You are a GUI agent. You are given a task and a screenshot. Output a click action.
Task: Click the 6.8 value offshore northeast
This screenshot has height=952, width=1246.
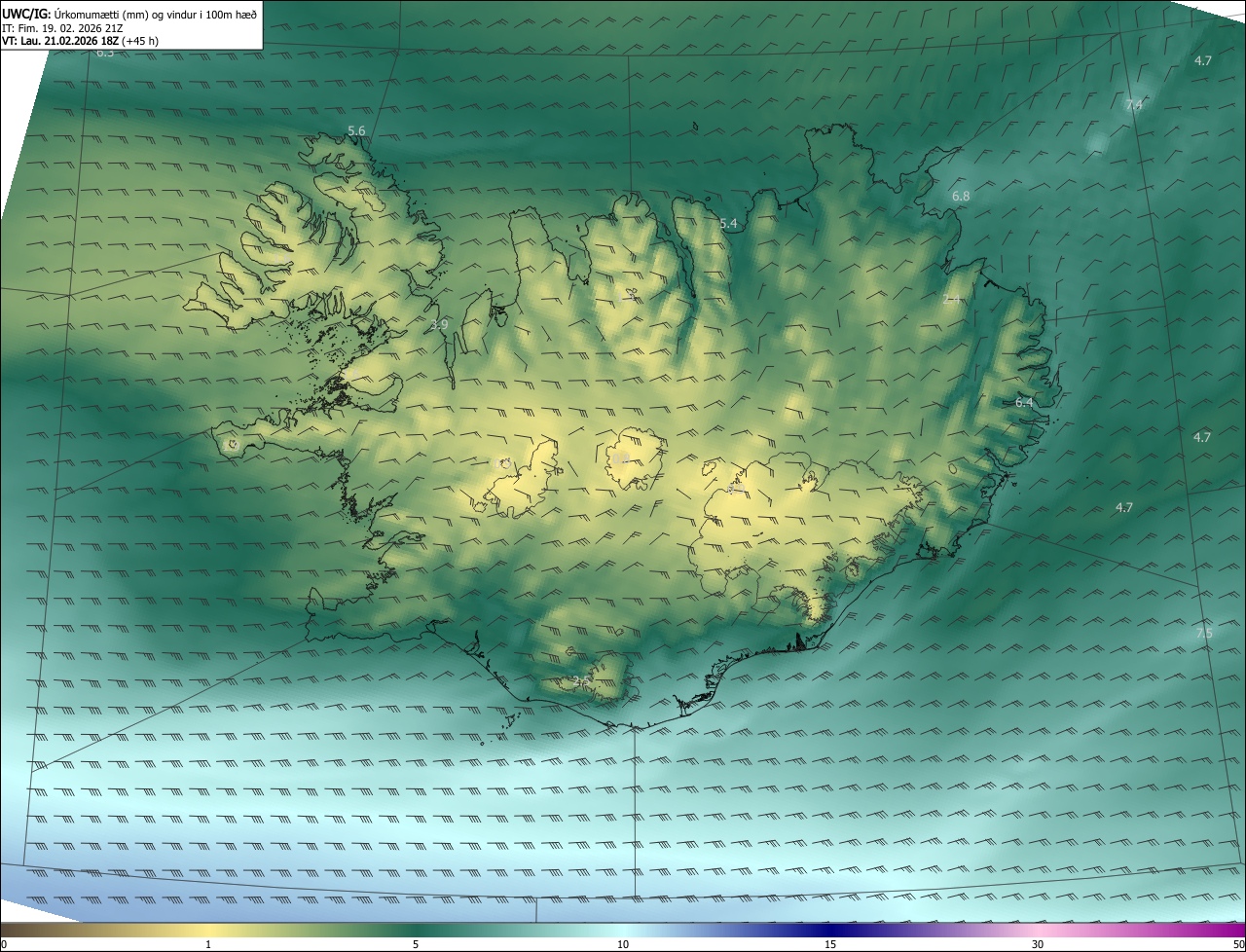[x=961, y=196]
